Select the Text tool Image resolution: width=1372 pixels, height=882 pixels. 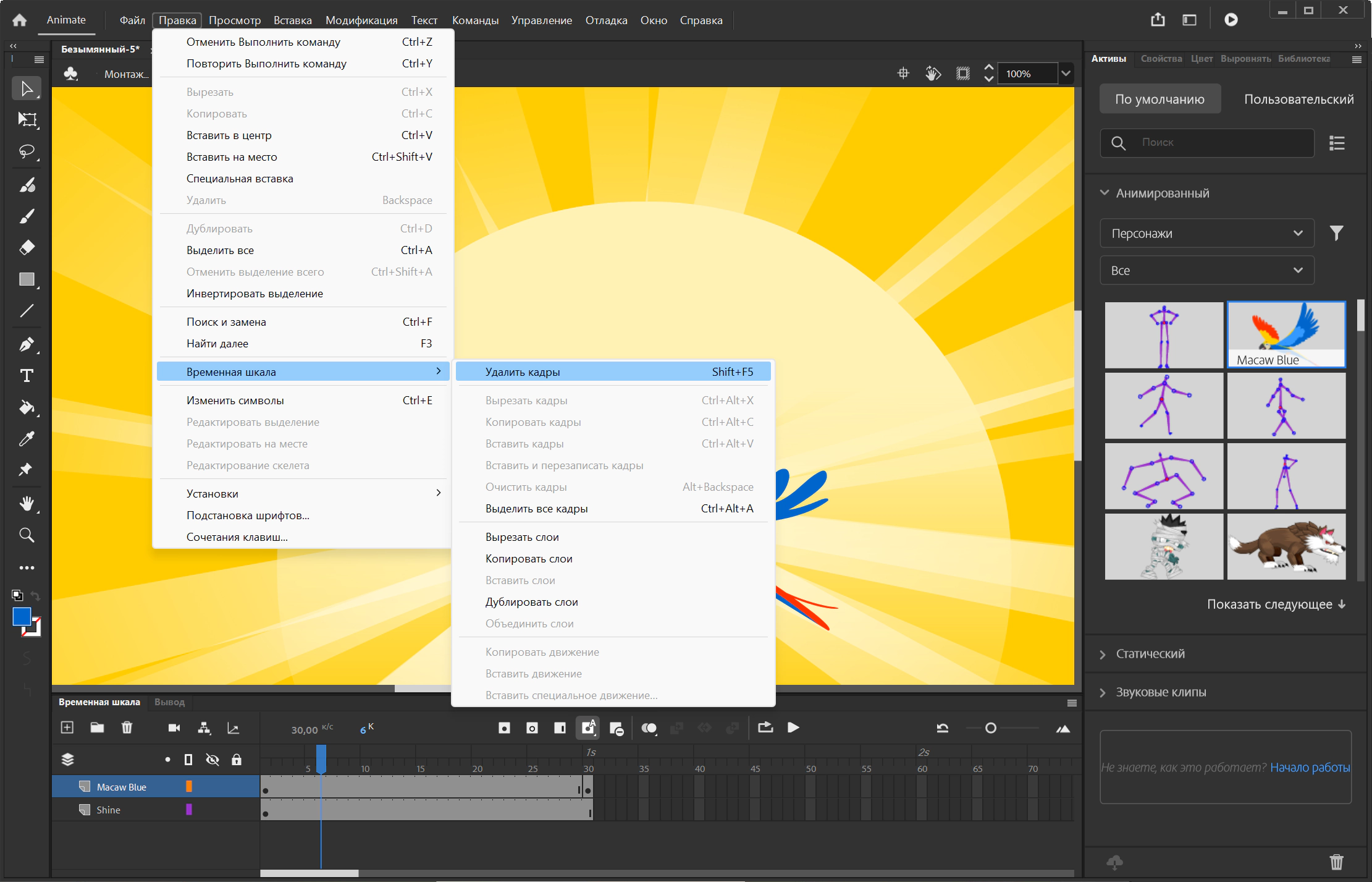coord(27,376)
